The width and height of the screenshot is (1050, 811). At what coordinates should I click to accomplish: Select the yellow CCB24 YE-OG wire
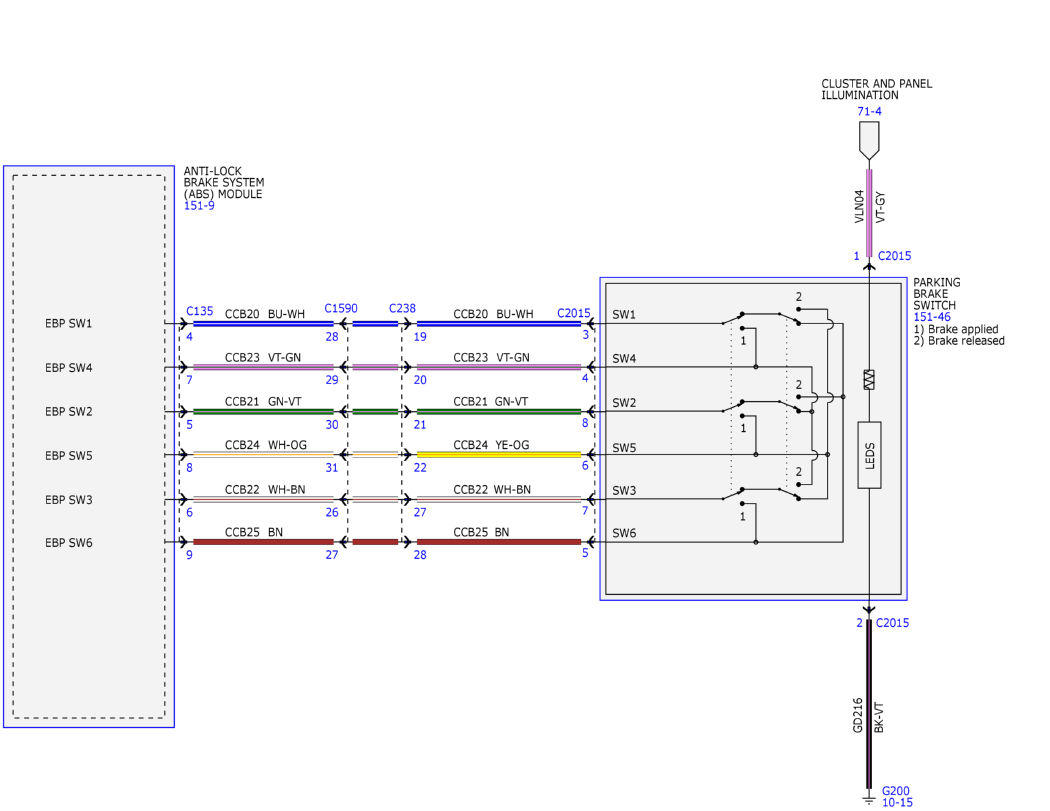(499, 455)
